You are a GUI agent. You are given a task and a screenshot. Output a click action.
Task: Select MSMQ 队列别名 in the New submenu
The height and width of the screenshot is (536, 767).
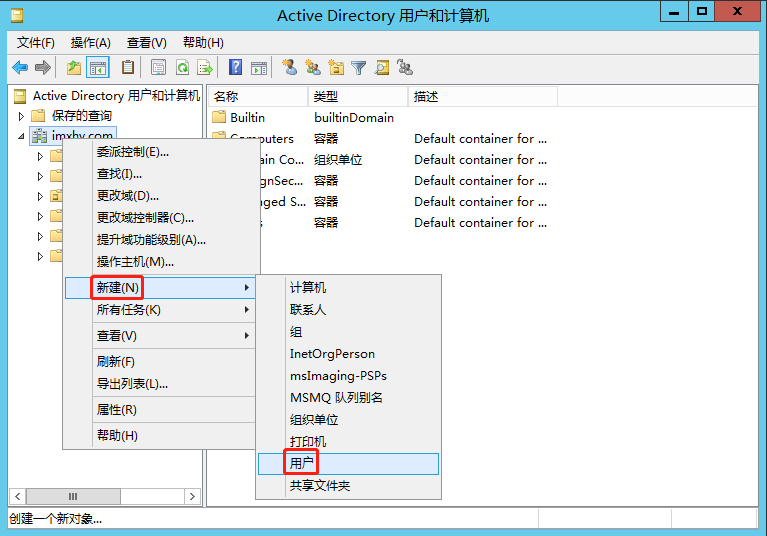[348, 398]
